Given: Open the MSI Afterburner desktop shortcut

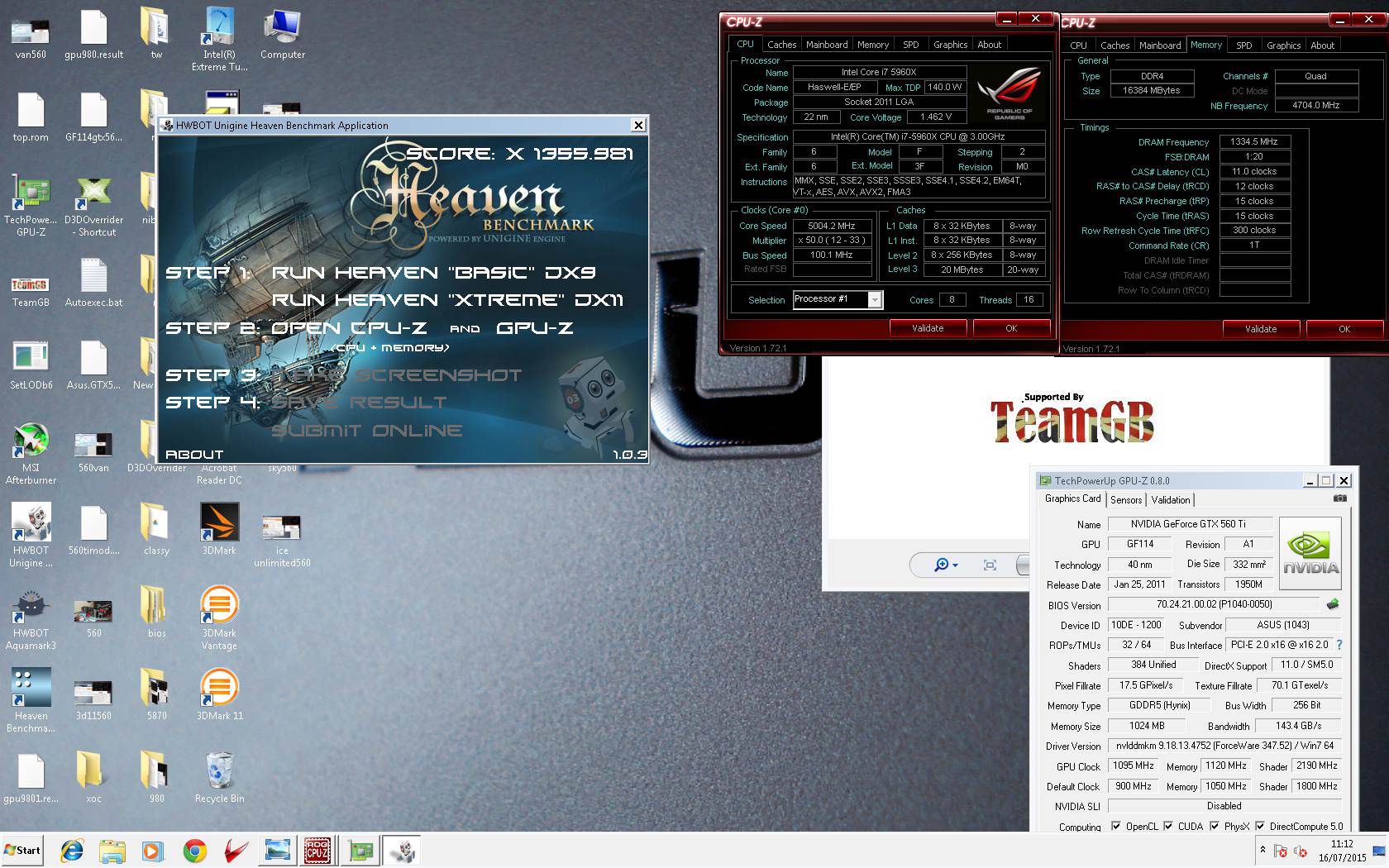Looking at the screenshot, I should click(x=31, y=453).
